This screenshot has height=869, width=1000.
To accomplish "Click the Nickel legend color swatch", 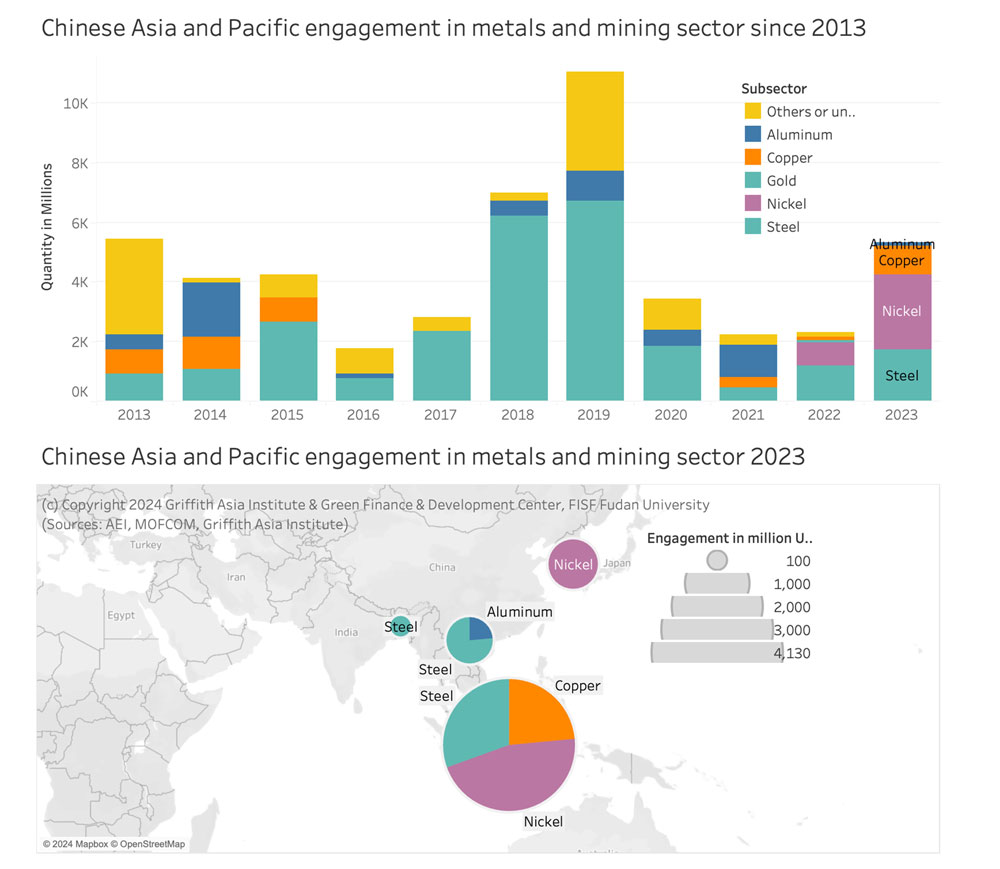I will (x=753, y=204).
